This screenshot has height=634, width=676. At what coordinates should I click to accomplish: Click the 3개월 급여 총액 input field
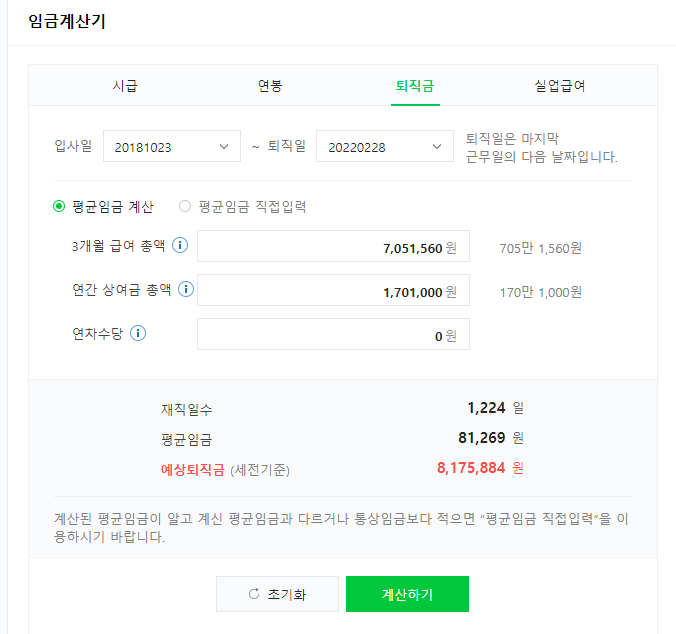[333, 248]
